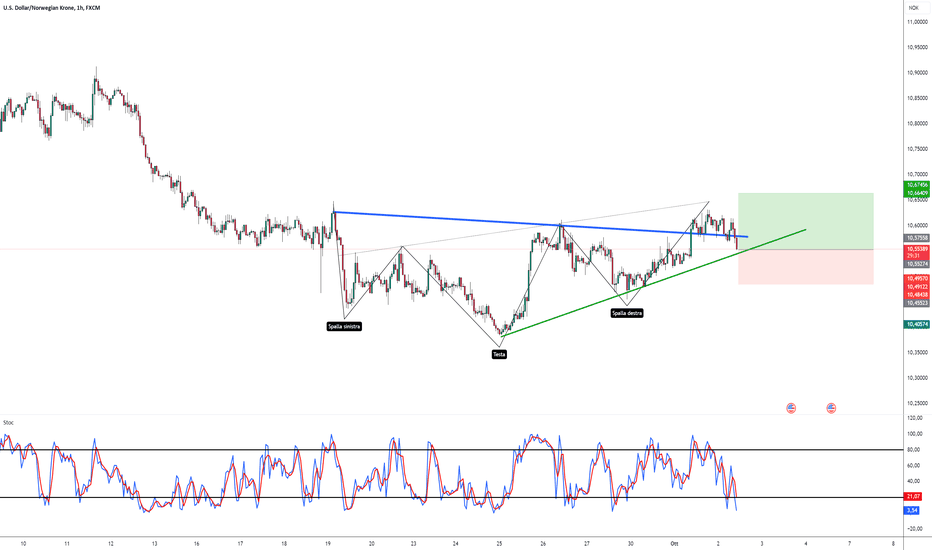Screen dimensions: 932x550
Task: Click date 19 on the time axis
Action: click(x=328, y=543)
